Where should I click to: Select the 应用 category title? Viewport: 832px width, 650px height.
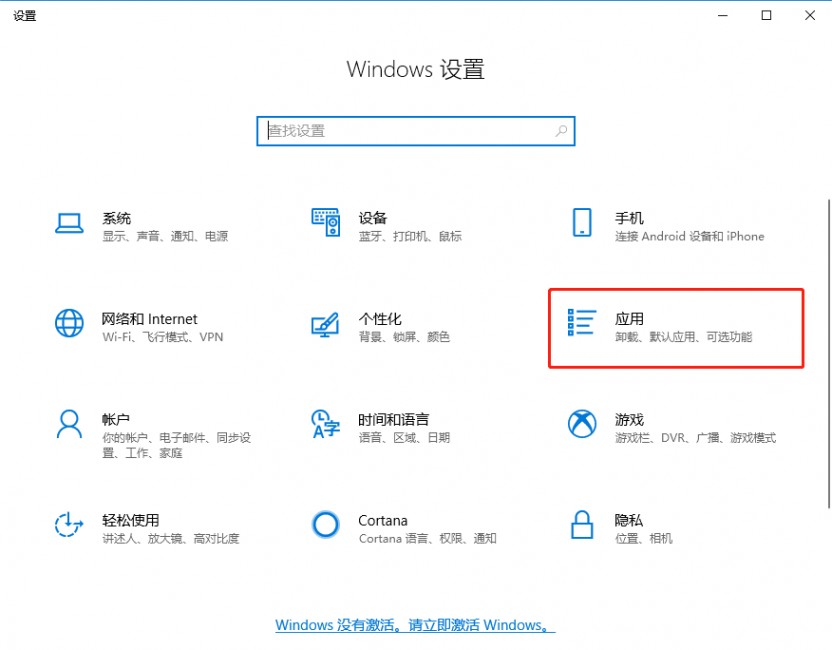coord(629,319)
